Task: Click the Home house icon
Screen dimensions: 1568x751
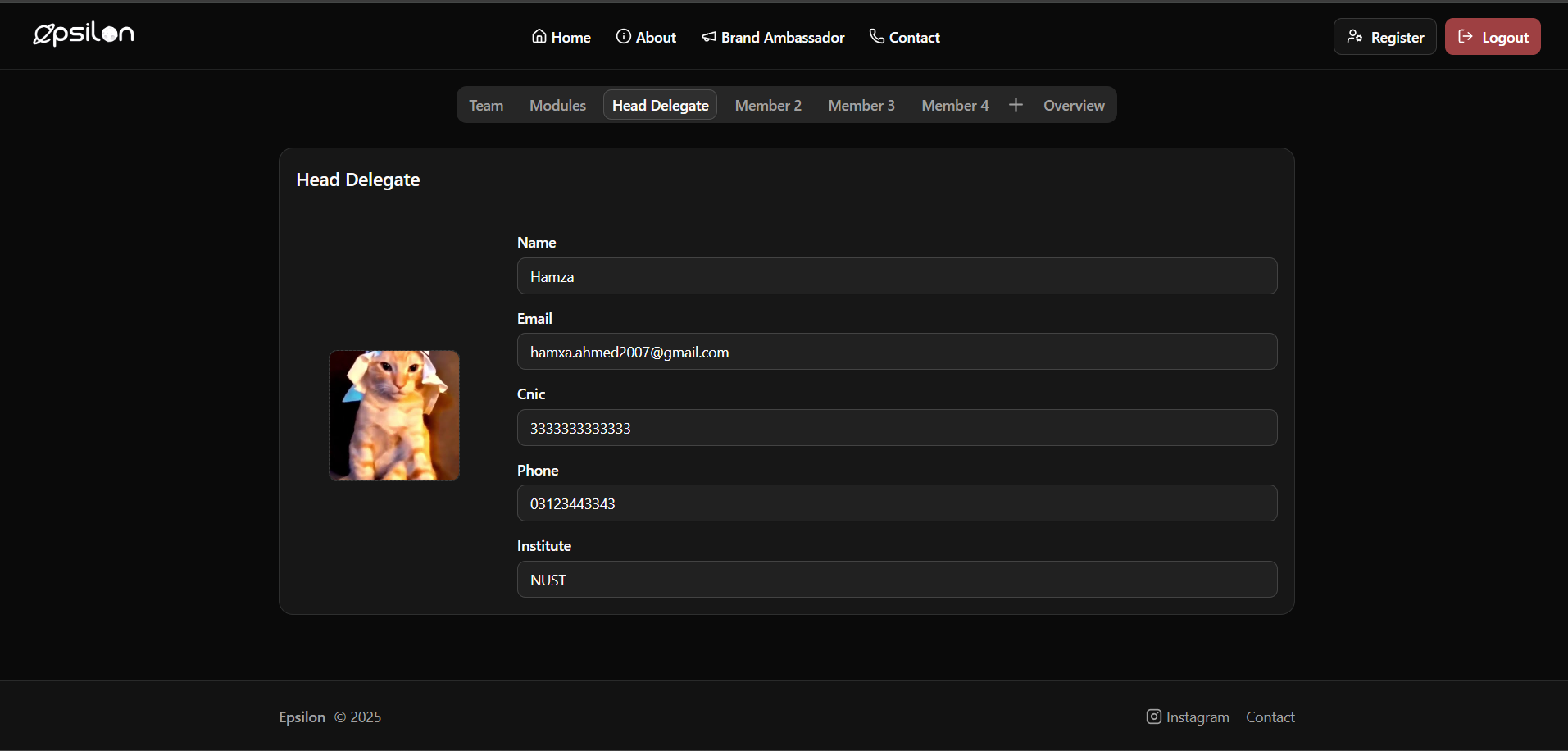Action: [x=539, y=36]
